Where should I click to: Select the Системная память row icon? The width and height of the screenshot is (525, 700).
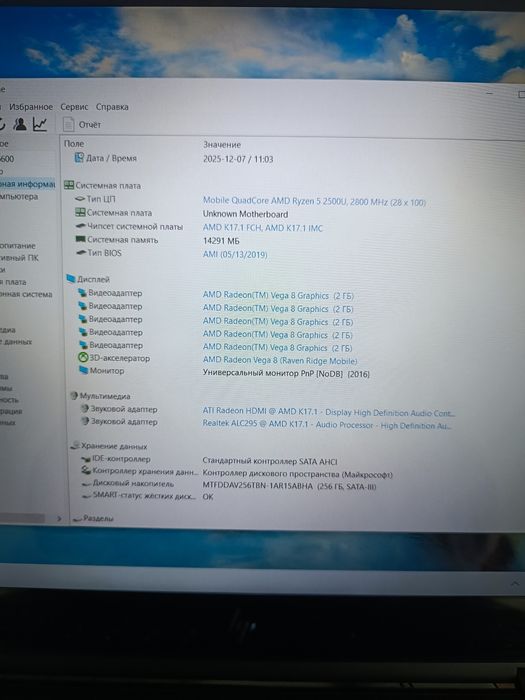tap(80, 239)
